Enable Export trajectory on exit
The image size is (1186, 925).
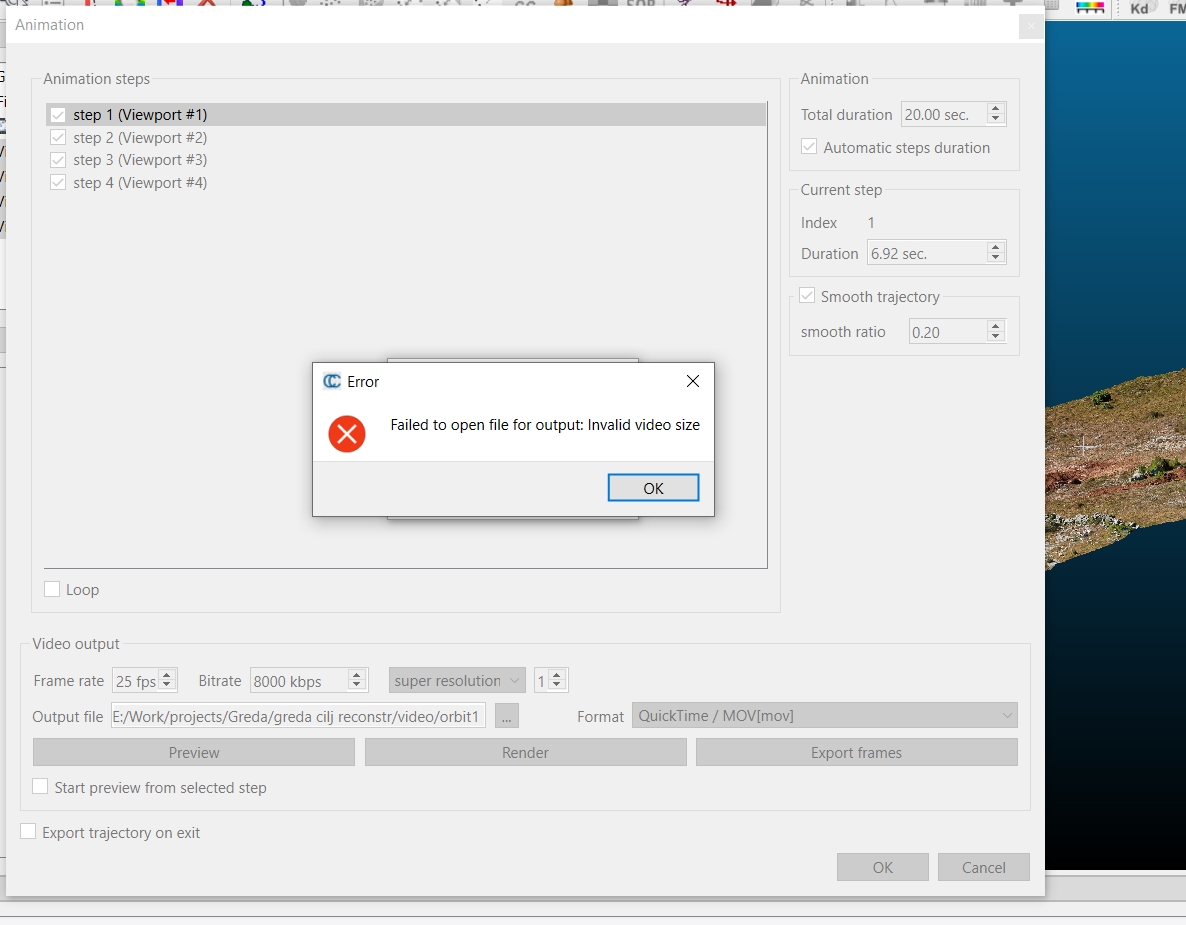coord(28,831)
